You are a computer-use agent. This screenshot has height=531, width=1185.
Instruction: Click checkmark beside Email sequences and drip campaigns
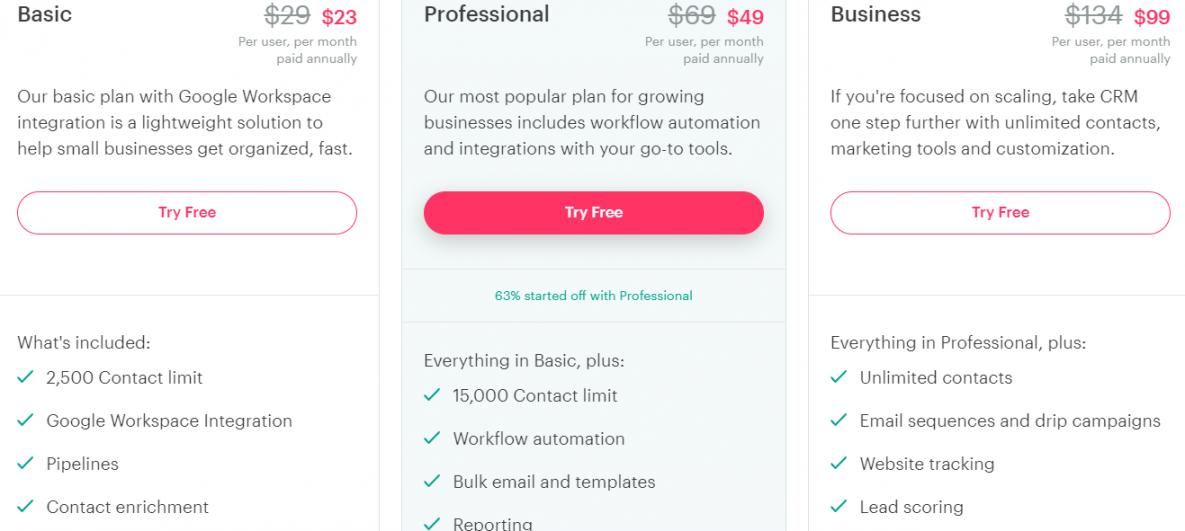839,421
